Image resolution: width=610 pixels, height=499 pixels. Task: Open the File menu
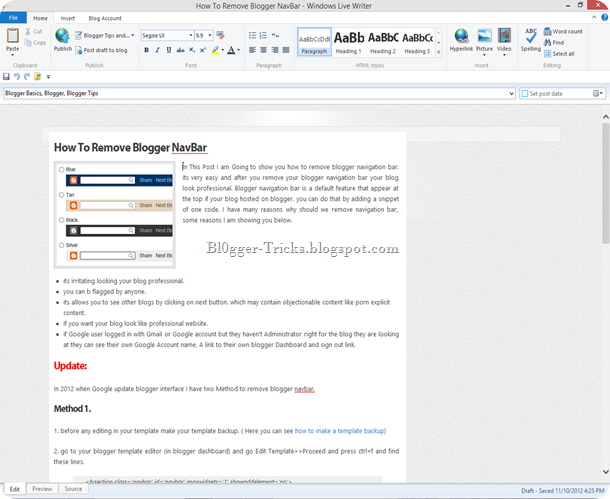tap(13, 18)
